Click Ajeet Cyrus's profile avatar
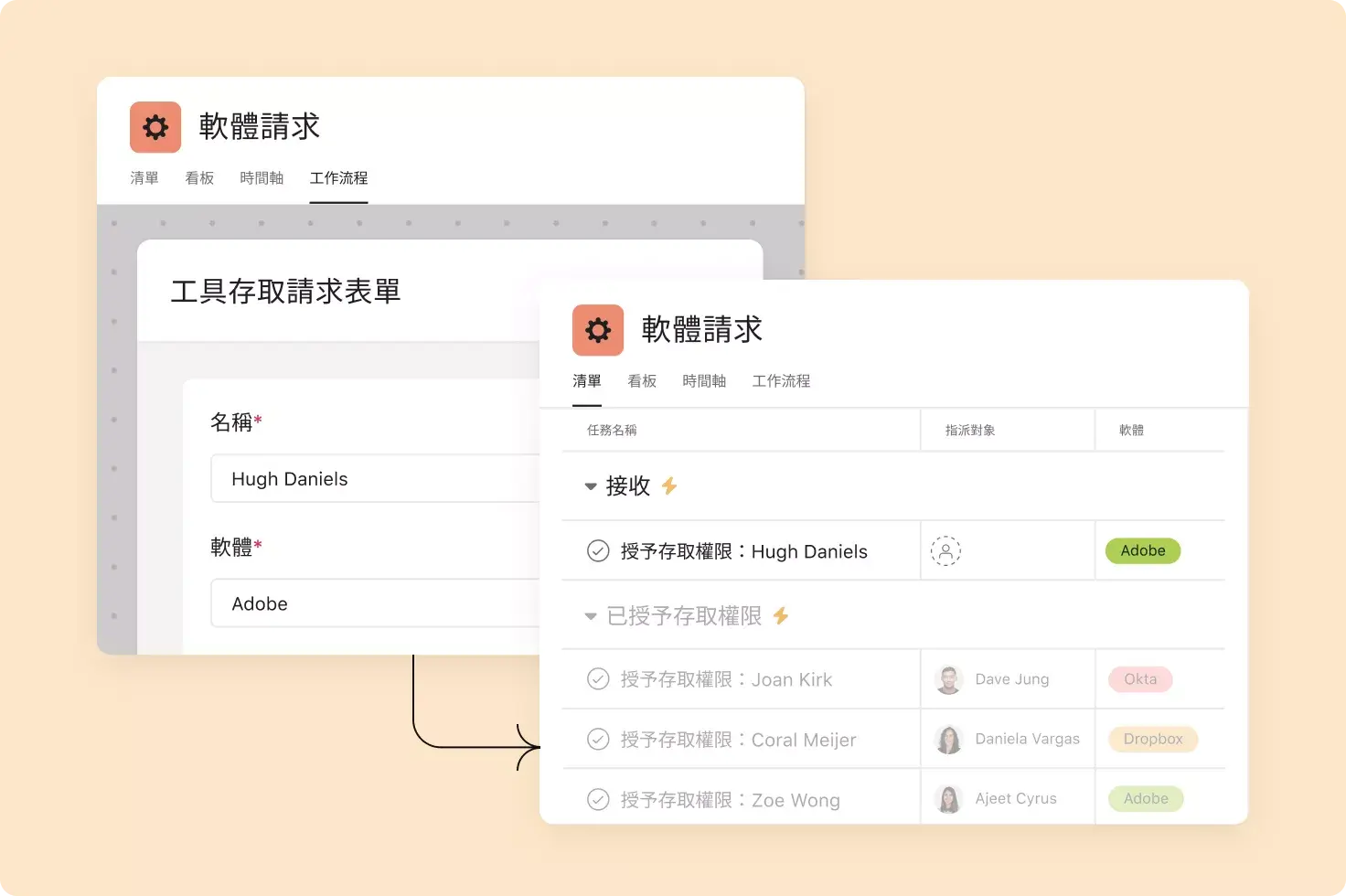The width and height of the screenshot is (1346, 896). [949, 797]
